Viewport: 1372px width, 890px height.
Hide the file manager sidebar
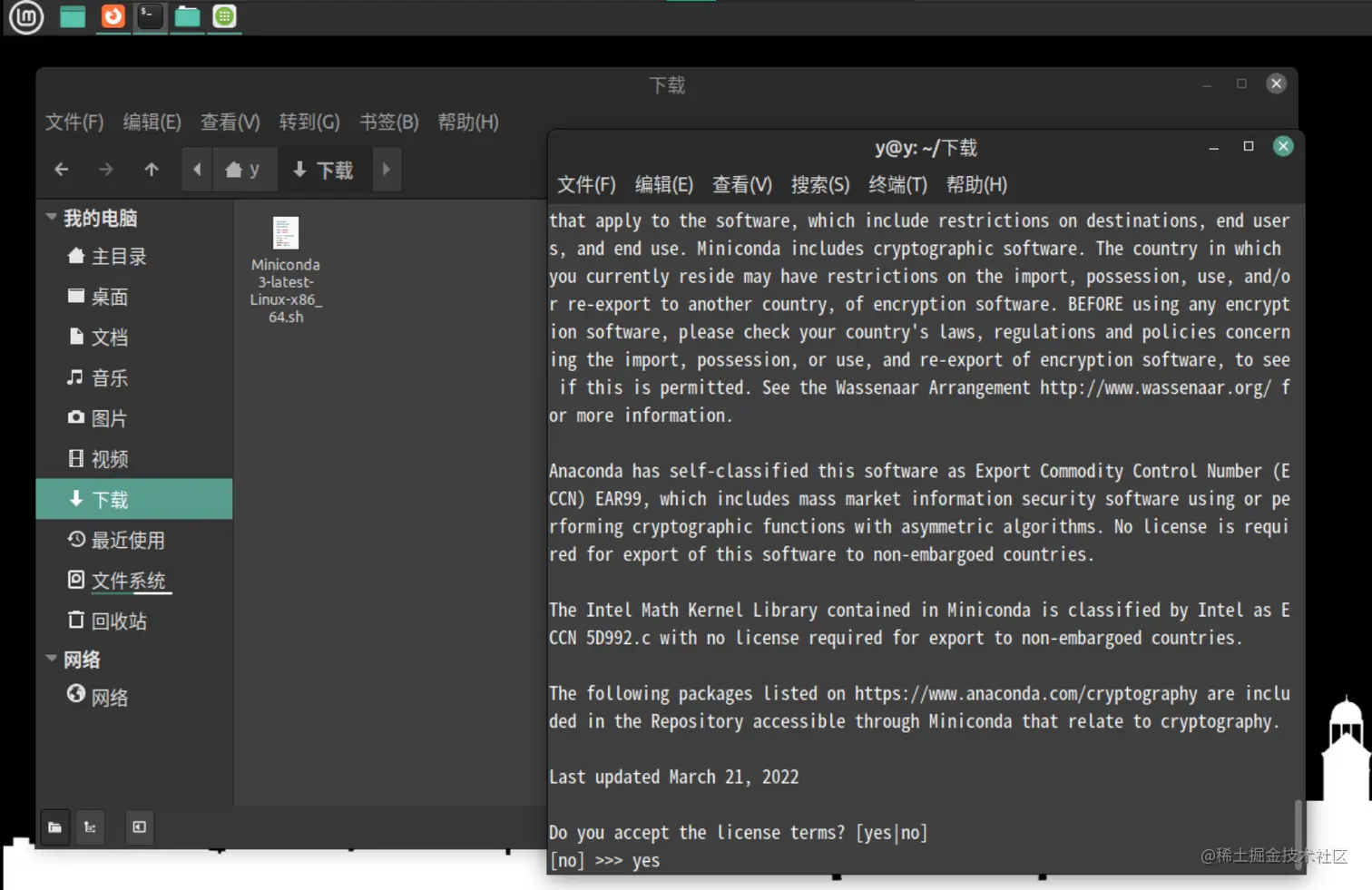click(139, 827)
